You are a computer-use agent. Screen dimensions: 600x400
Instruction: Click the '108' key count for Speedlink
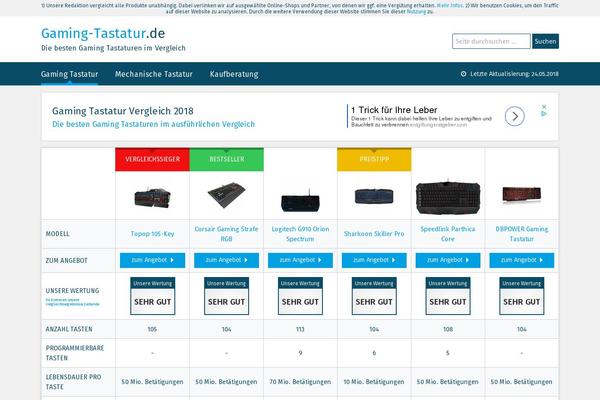[448, 329]
